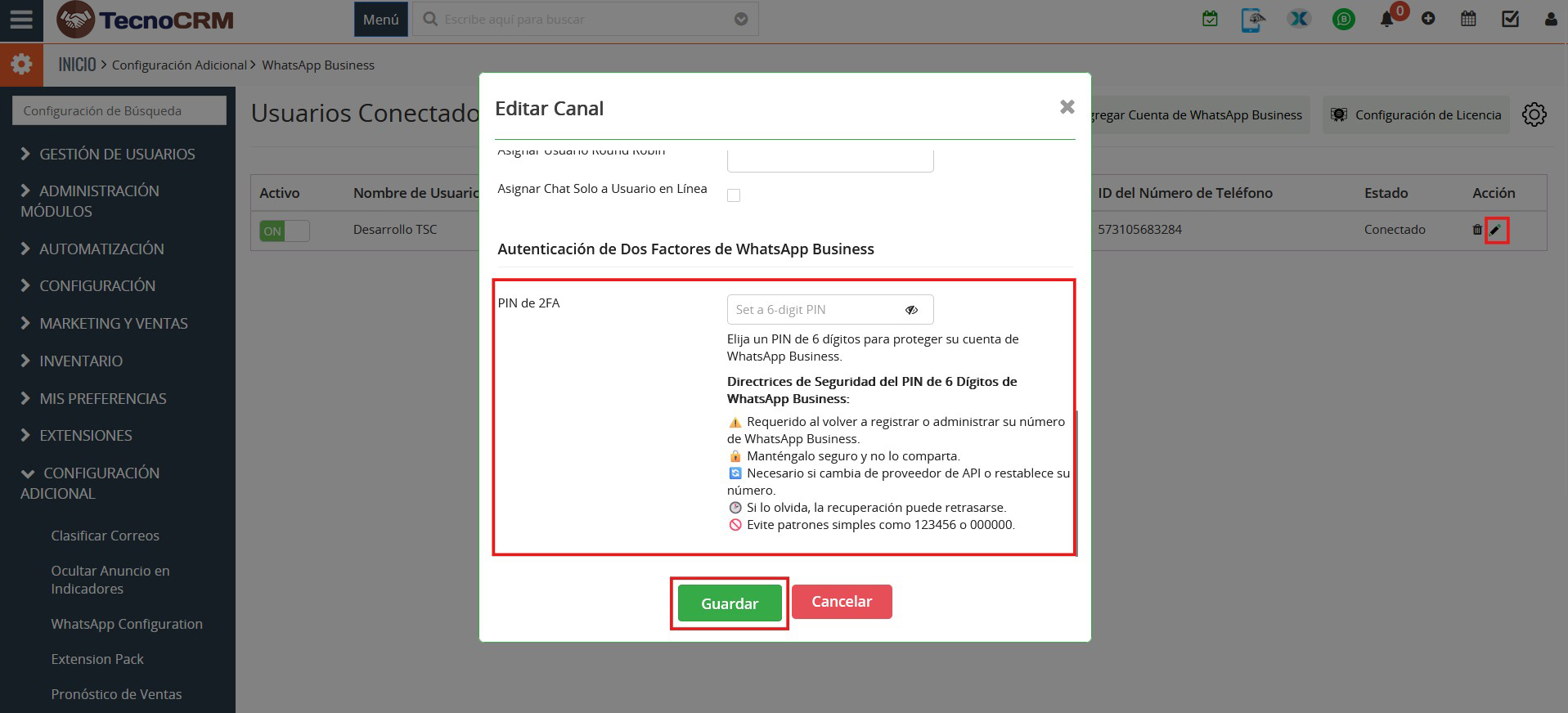1568x713 pixels.
Task: Click the user profile icon
Action: (x=1550, y=19)
